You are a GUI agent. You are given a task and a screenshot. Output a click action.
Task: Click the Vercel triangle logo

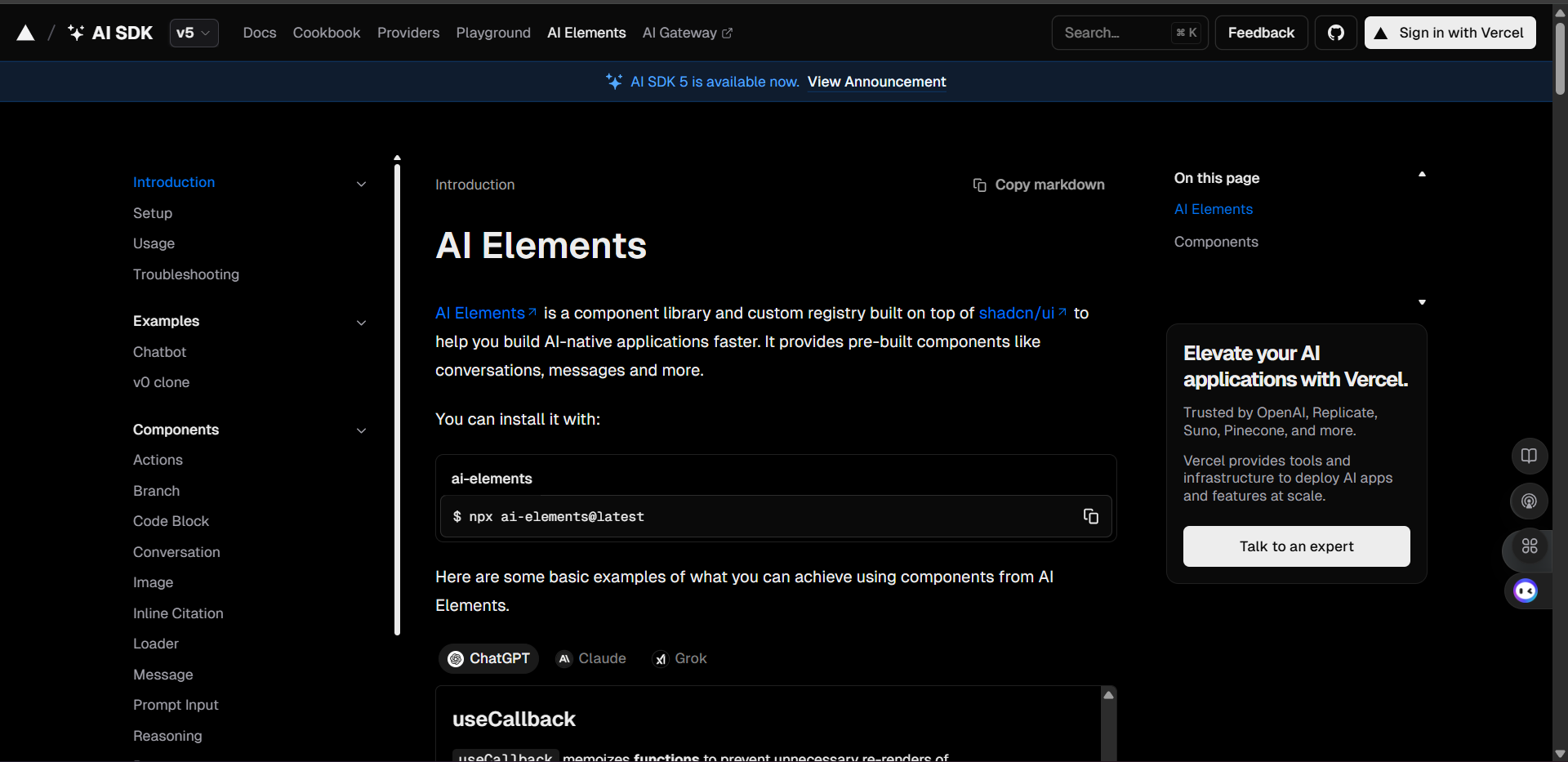(x=25, y=32)
